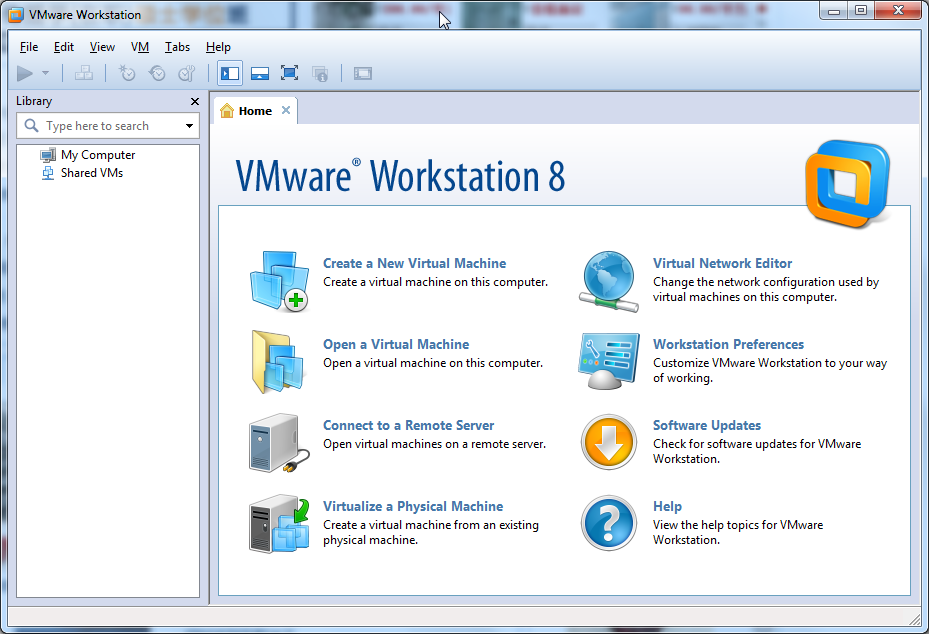
Task: Click the VMware title bar icon
Action: click(x=16, y=15)
